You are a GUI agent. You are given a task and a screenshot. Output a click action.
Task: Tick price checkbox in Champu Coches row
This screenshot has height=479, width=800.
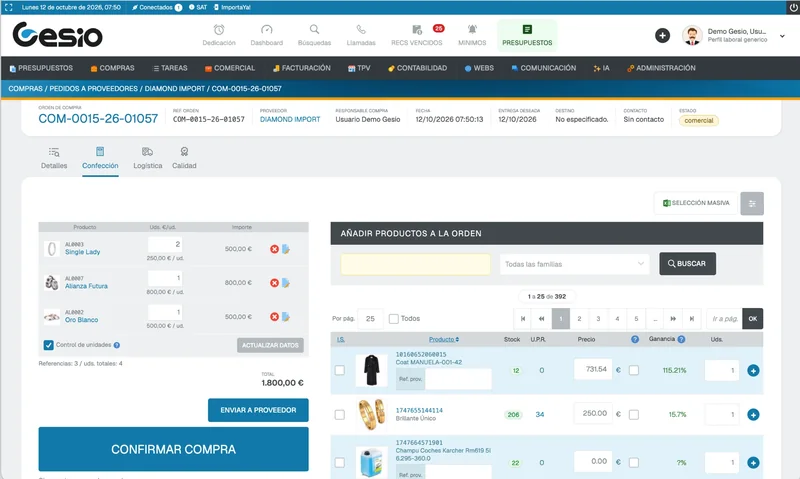634,463
